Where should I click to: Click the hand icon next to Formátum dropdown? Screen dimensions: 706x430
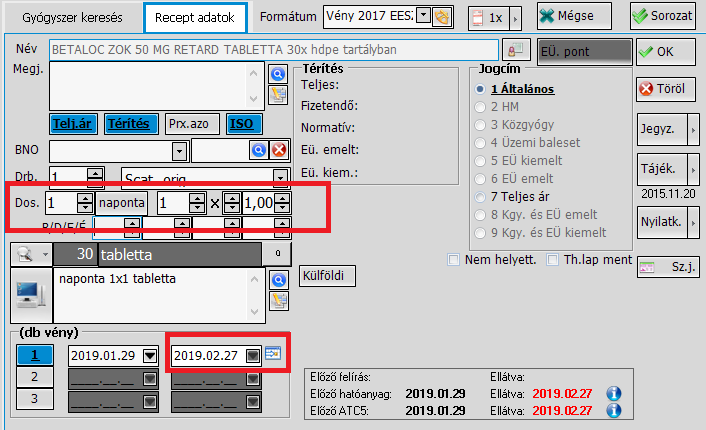pos(442,16)
